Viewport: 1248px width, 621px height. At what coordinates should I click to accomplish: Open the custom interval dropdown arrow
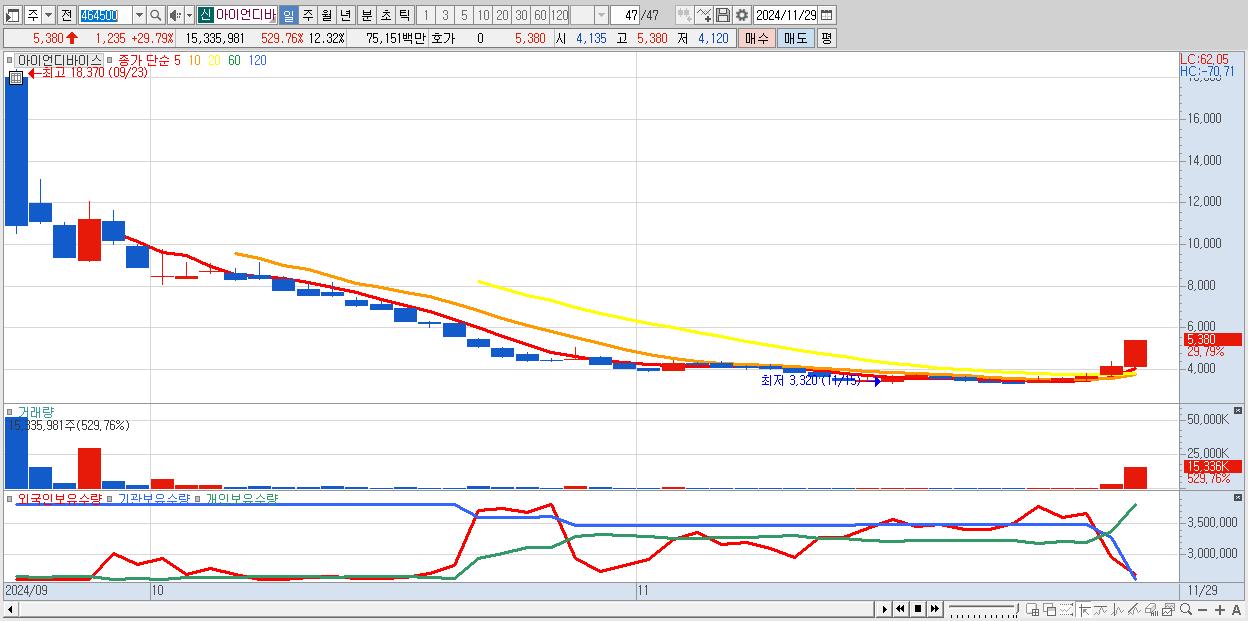coord(601,15)
